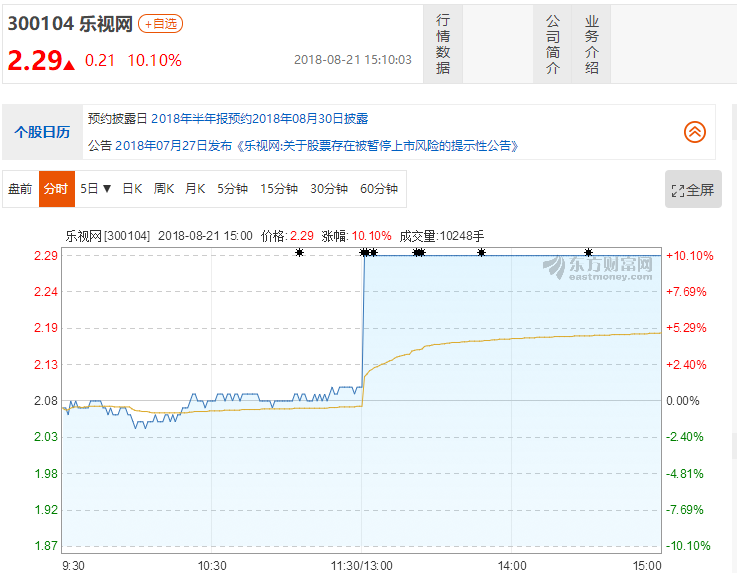Screen dimensions: 737x573
Task: Show the 月K monthly chart
Action: (195, 188)
